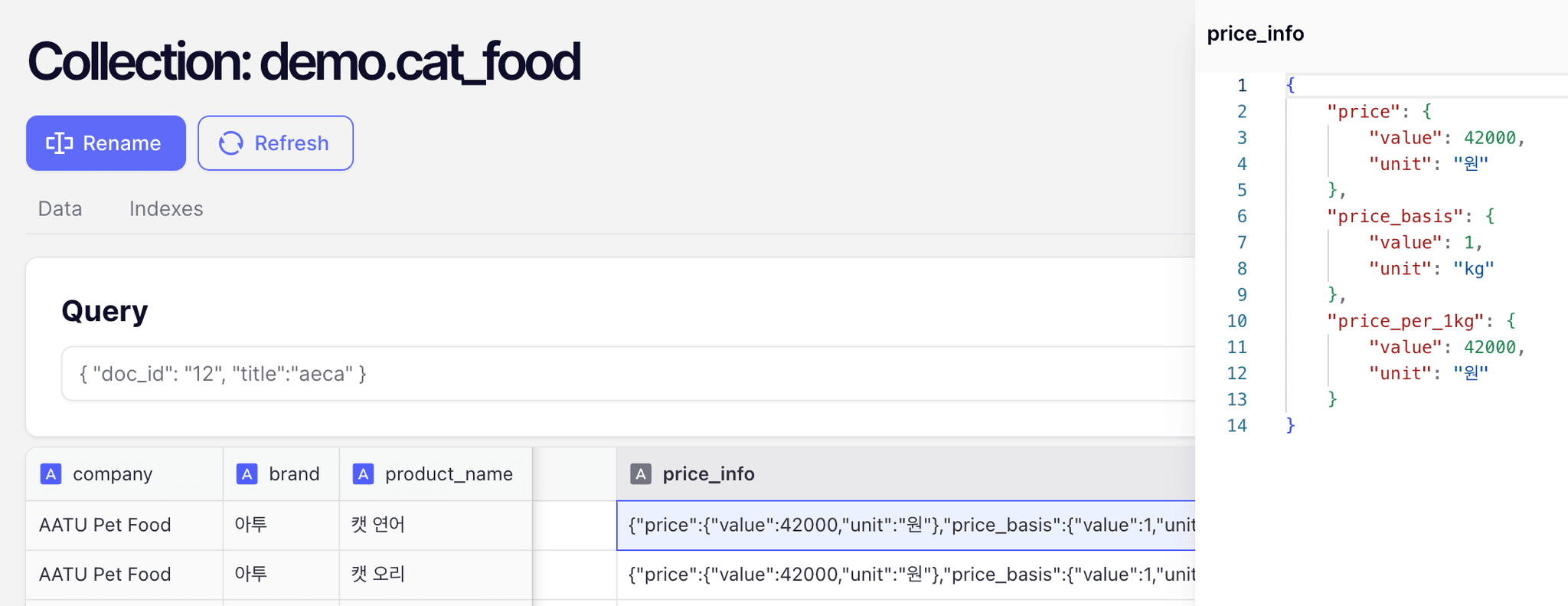The width and height of the screenshot is (1568, 606).
Task: Click the company column type icon
Action: pyautogui.click(x=51, y=474)
